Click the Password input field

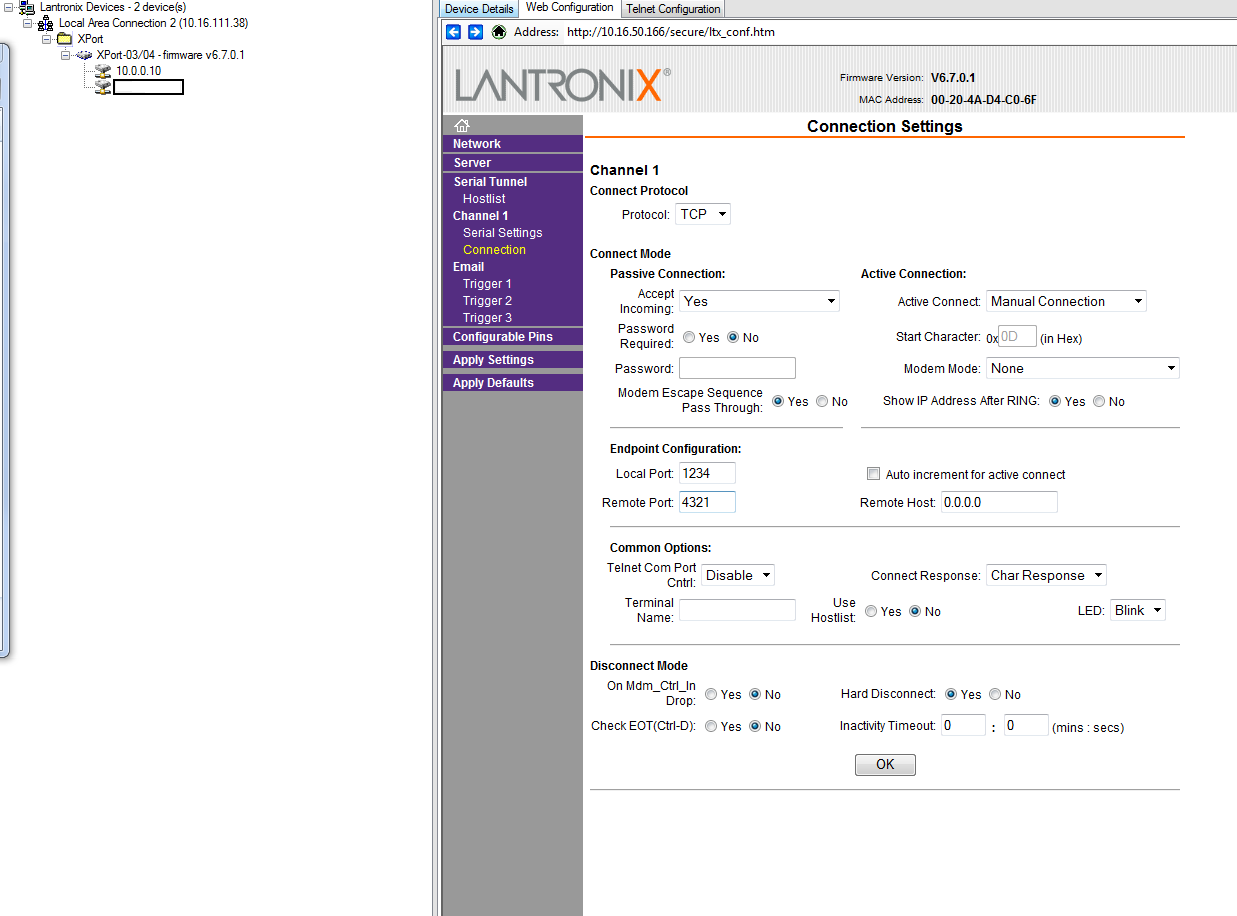(x=737, y=368)
